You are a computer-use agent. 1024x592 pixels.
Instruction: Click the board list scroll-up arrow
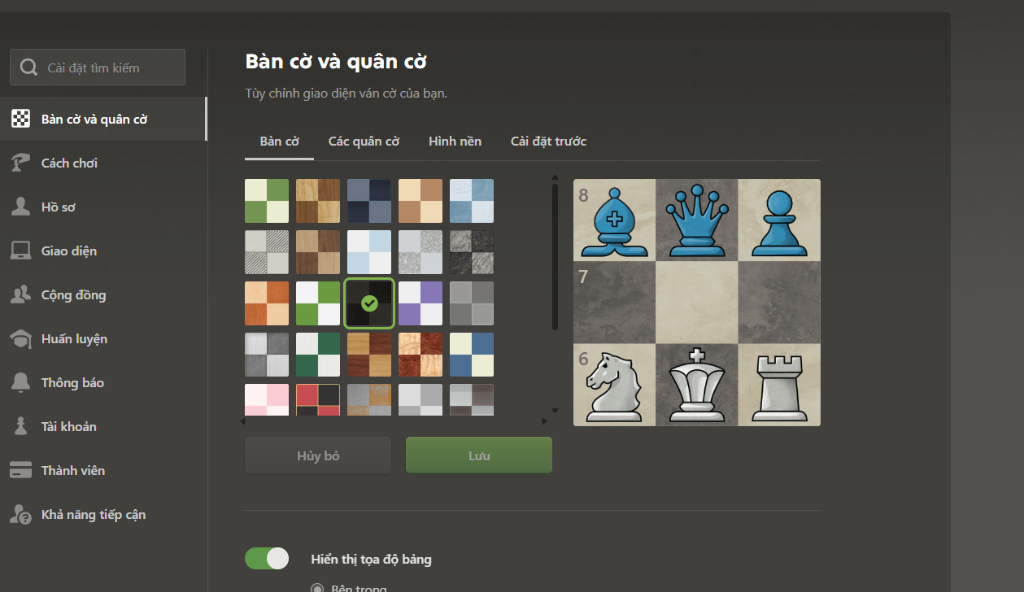click(555, 177)
